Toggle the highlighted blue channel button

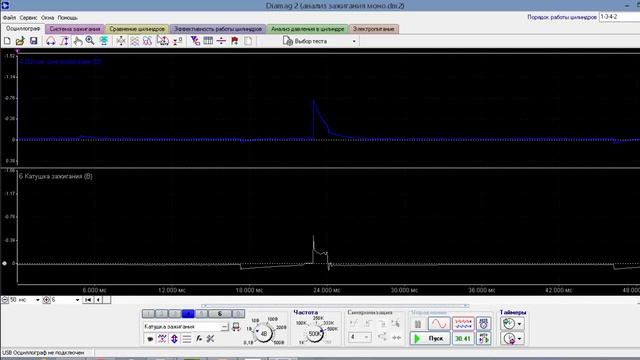pos(188,313)
